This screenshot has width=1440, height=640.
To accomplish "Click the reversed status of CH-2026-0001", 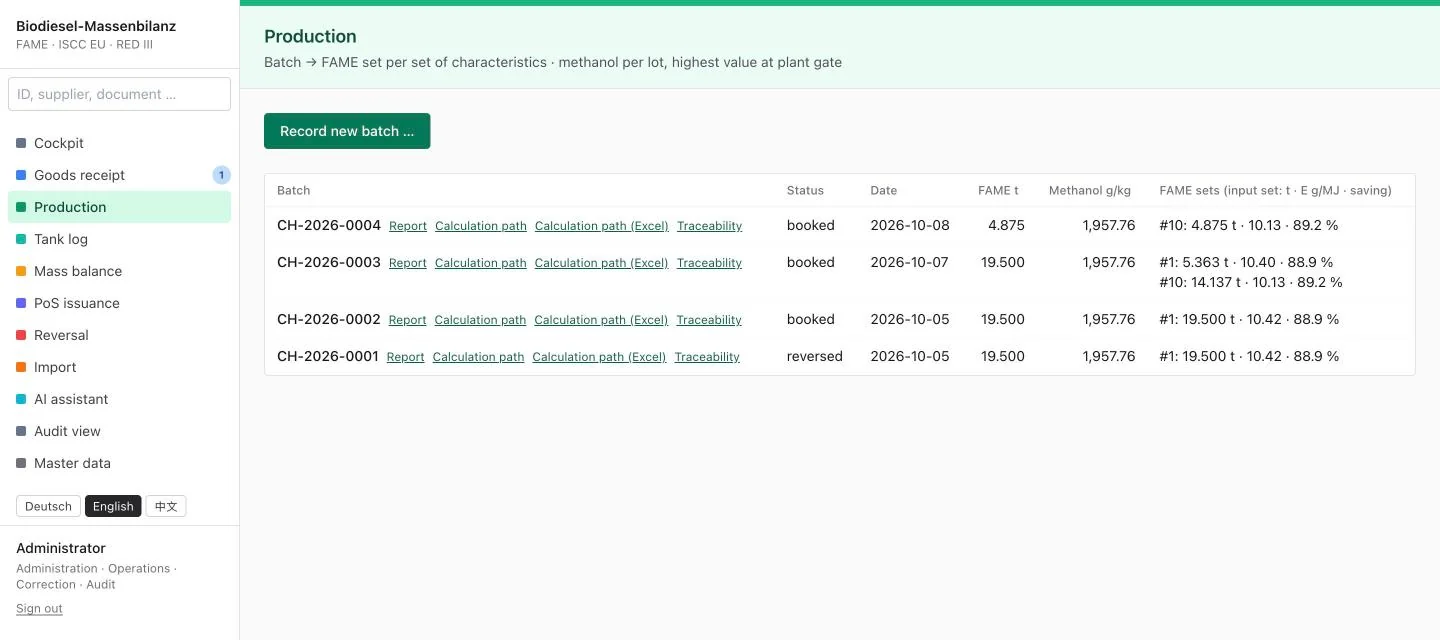I will [815, 356].
